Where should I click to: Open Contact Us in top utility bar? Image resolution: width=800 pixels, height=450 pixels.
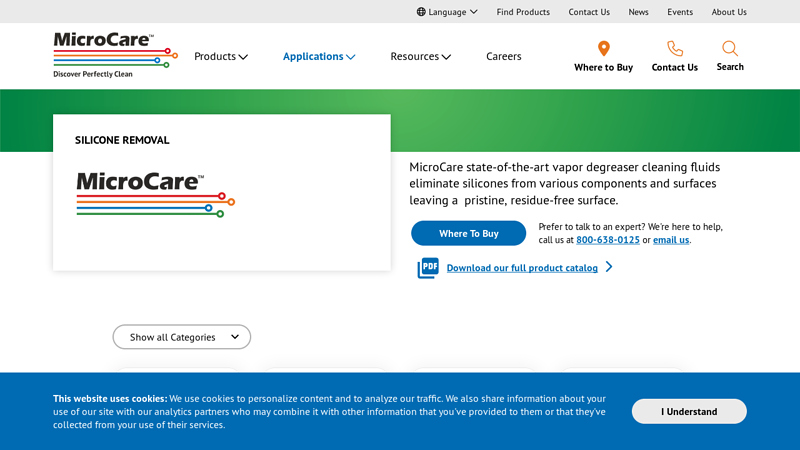589,12
